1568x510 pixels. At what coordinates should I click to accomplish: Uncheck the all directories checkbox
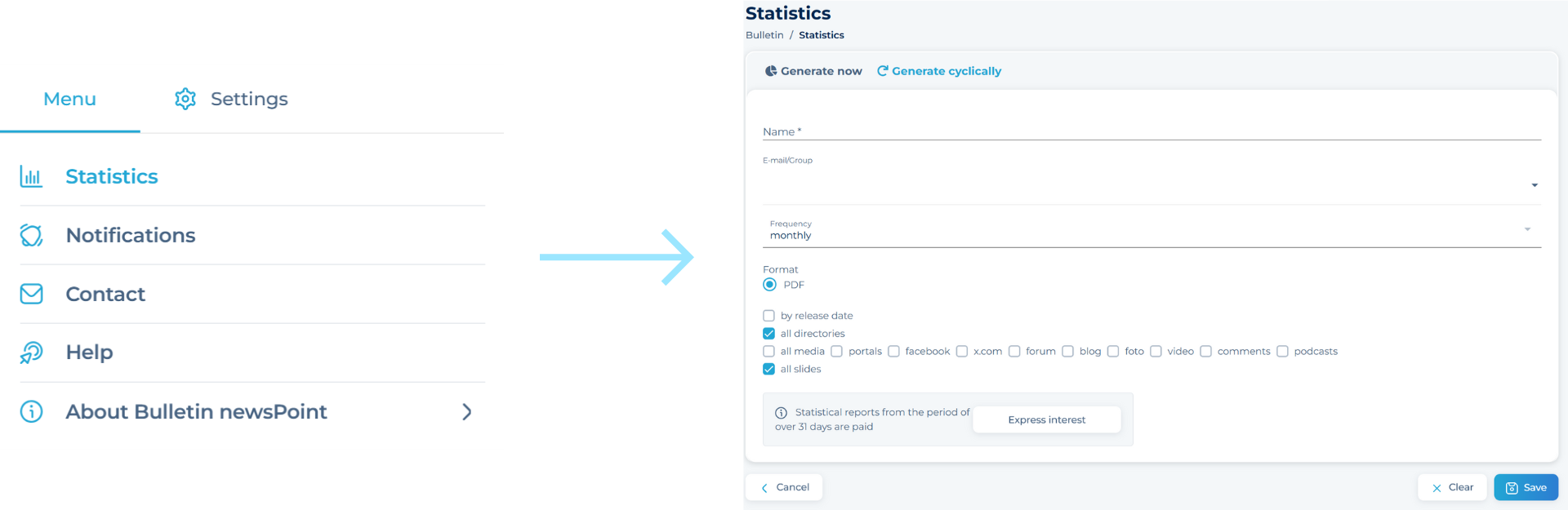pos(768,334)
